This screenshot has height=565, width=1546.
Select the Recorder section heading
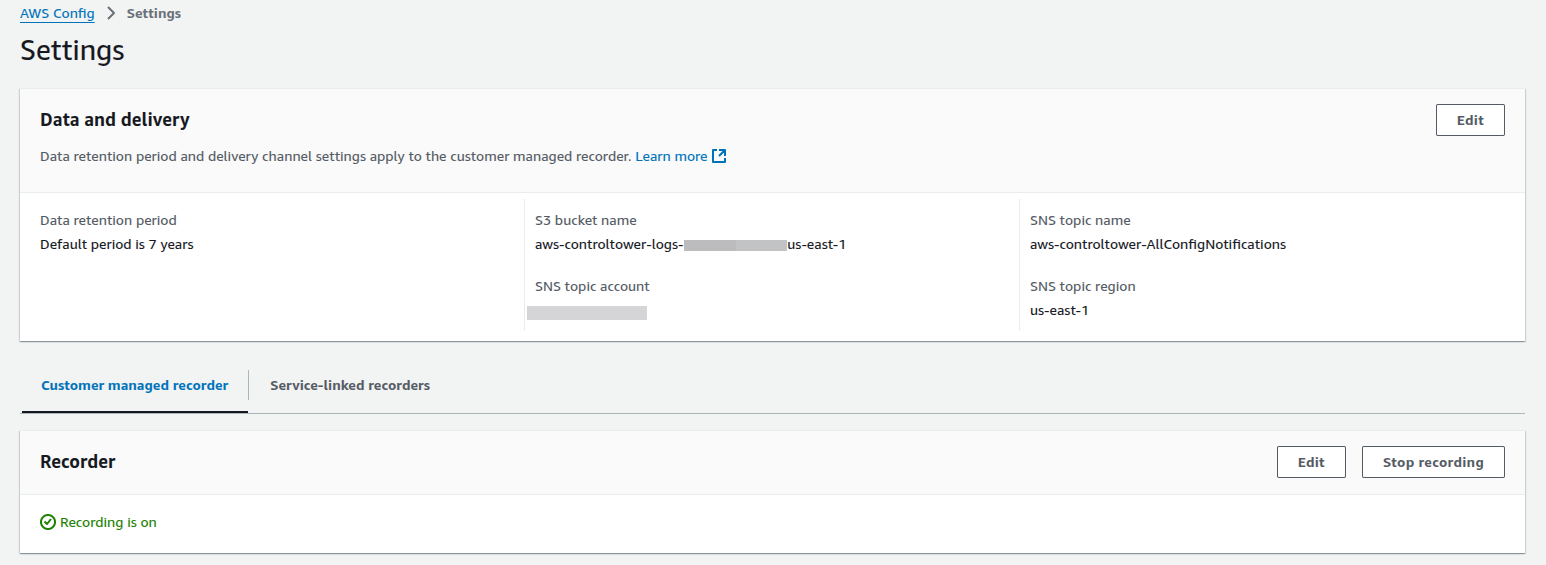tap(78, 462)
